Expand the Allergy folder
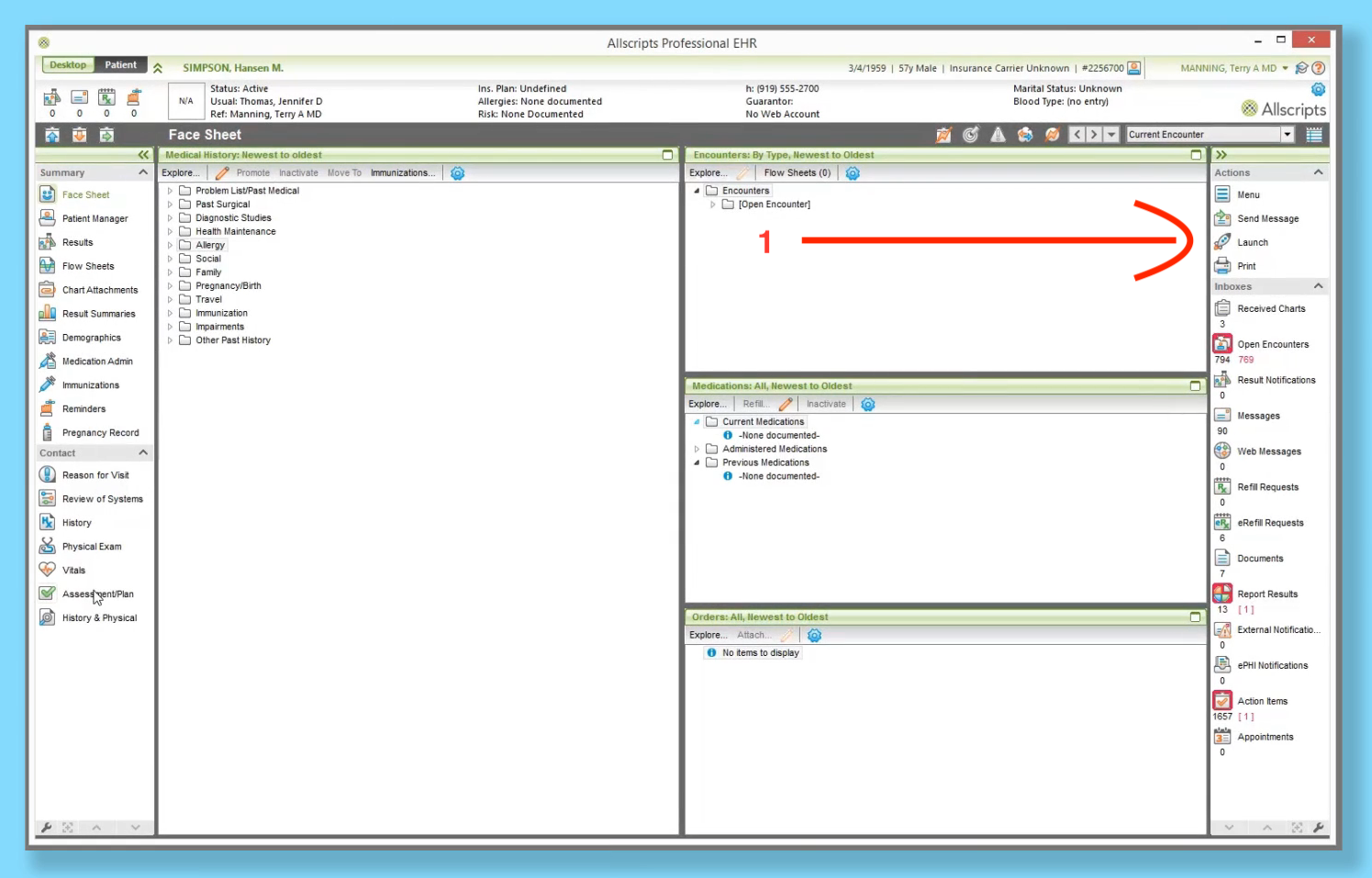1372x878 pixels. point(170,245)
